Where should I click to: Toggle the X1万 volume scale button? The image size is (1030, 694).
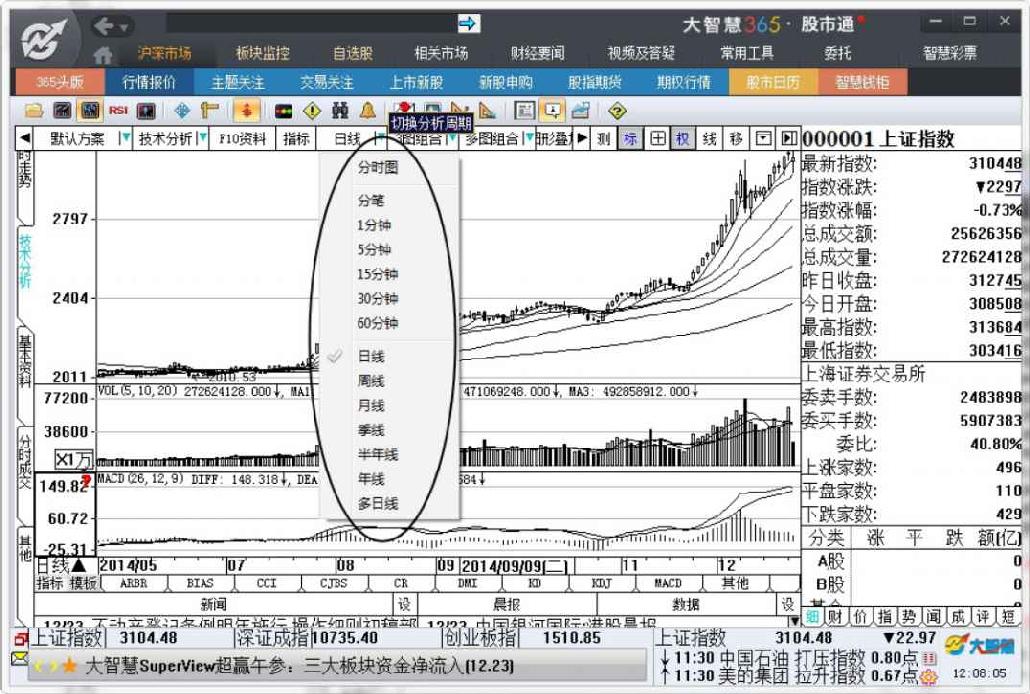tap(73, 459)
